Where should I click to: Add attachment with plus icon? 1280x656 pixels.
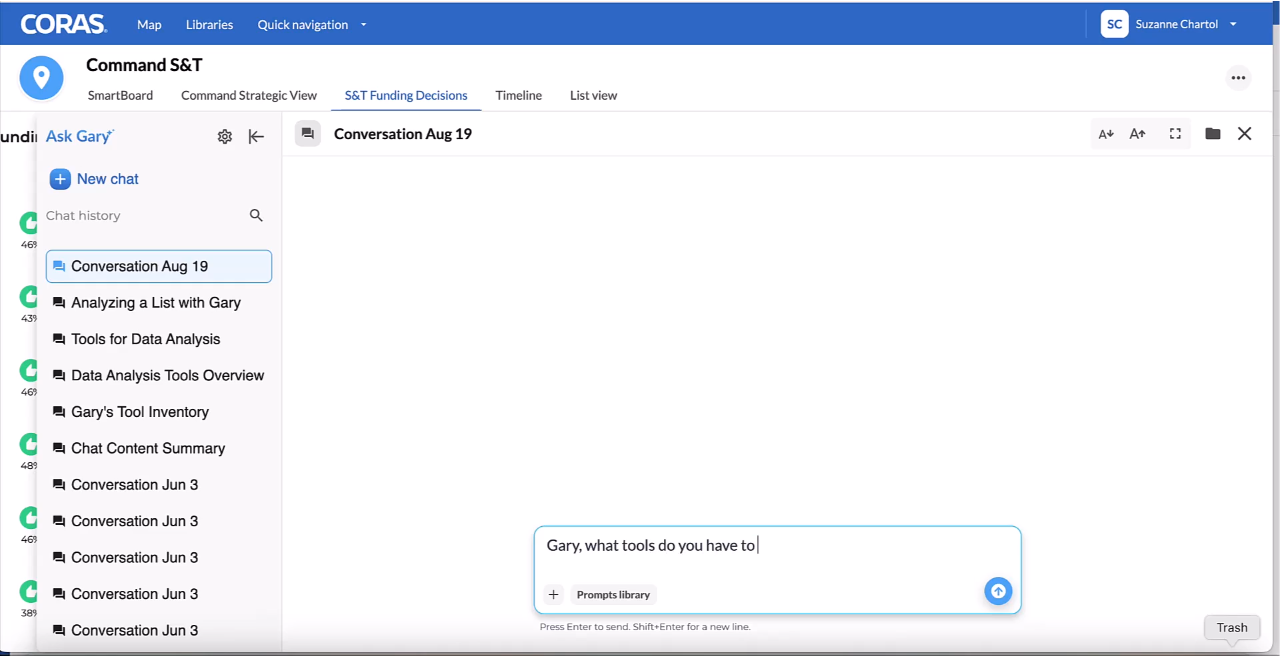(554, 594)
